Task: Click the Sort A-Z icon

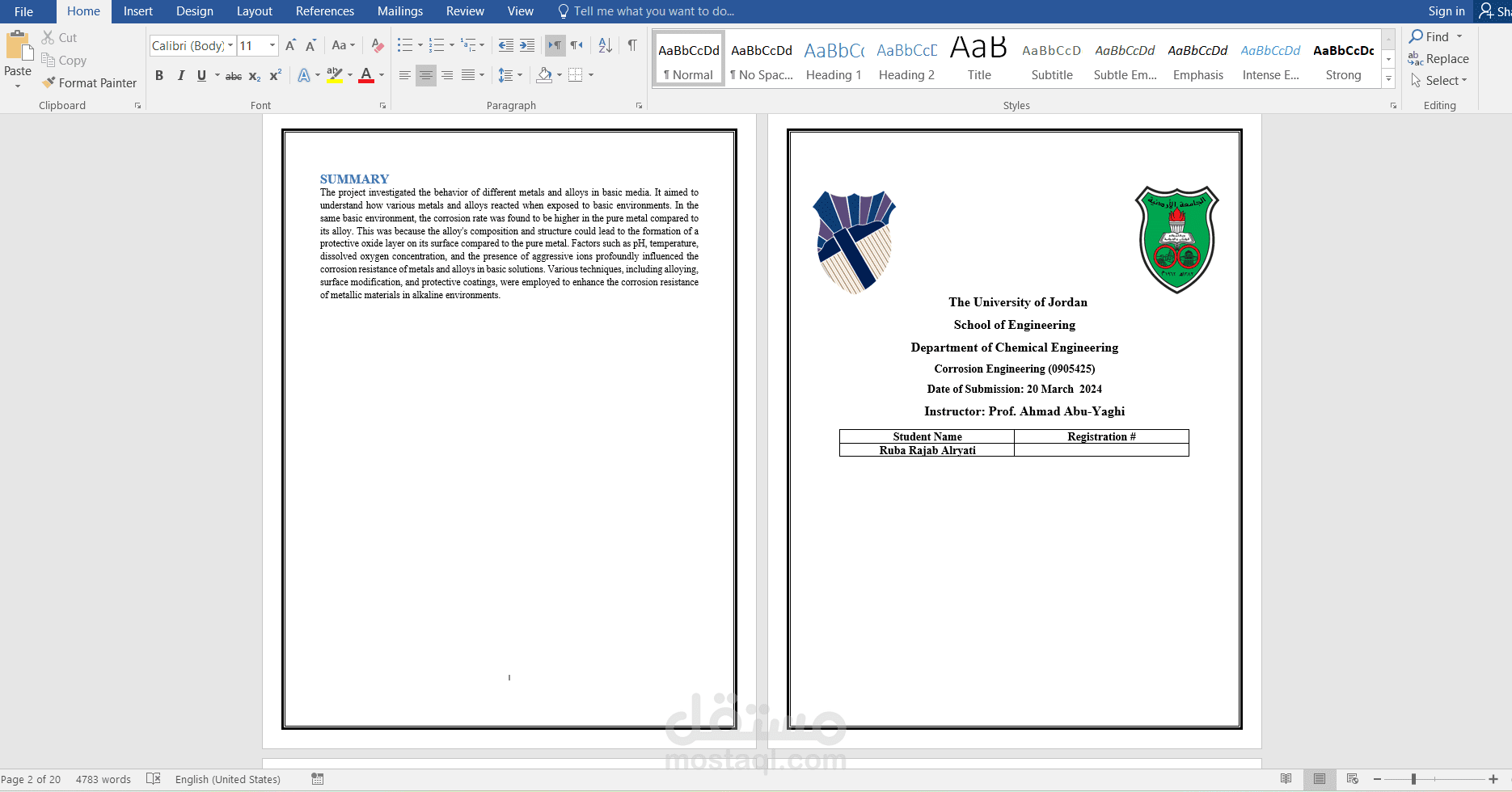Action: pyautogui.click(x=606, y=45)
